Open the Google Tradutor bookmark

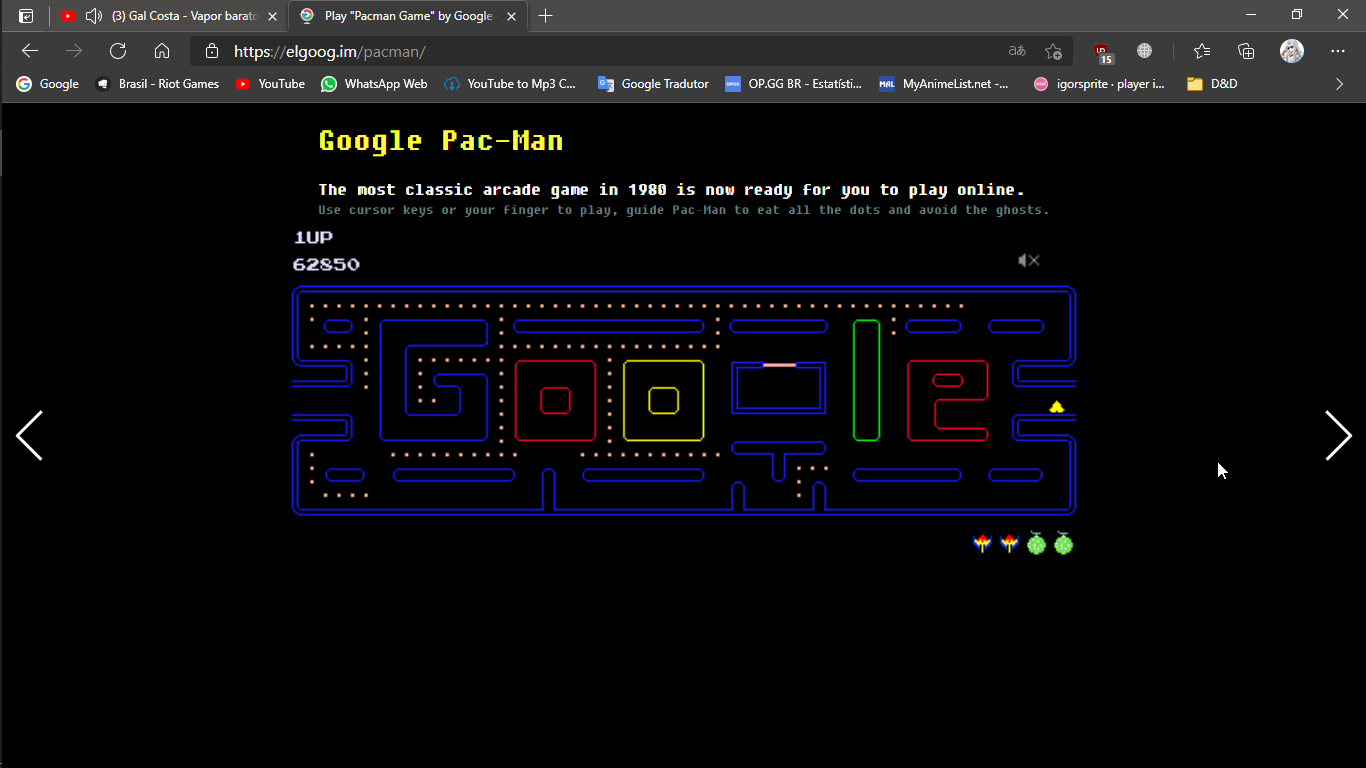tap(653, 84)
